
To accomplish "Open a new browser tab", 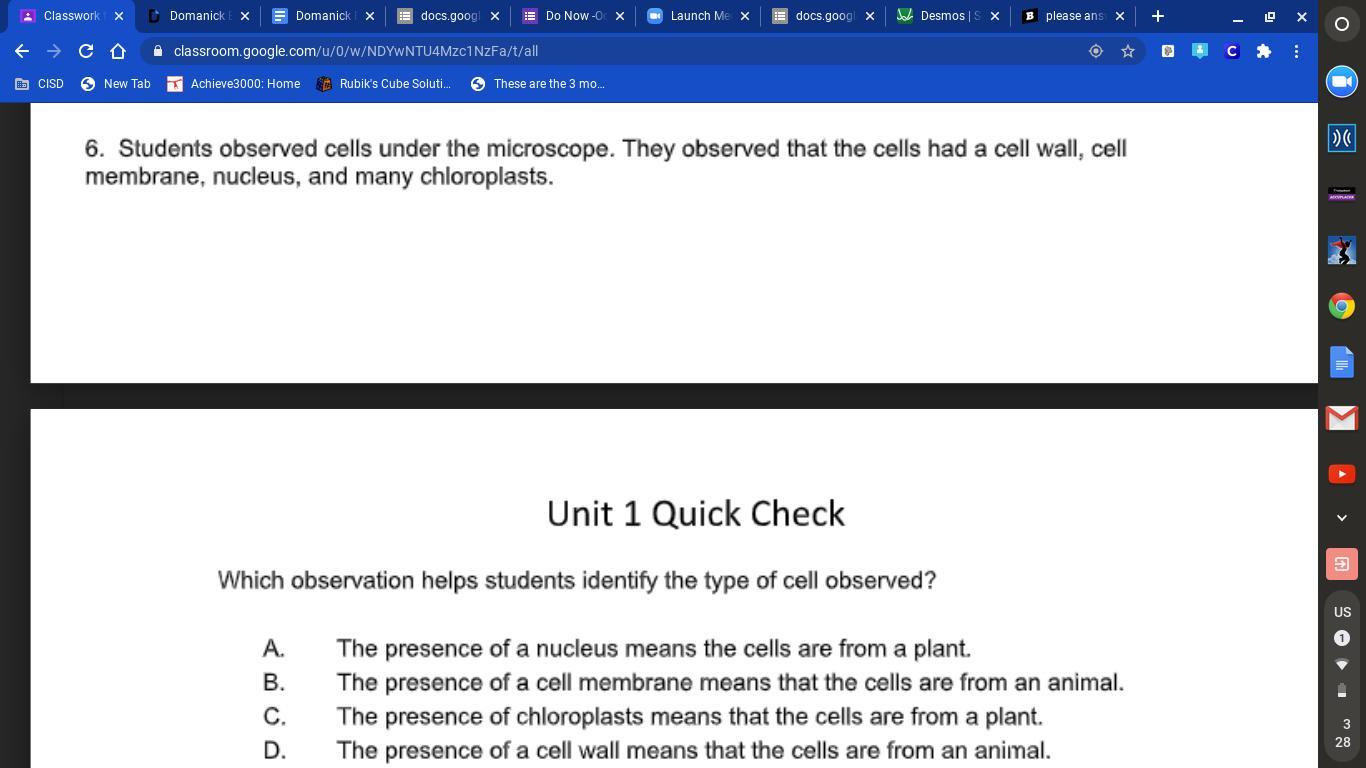I will [1158, 16].
